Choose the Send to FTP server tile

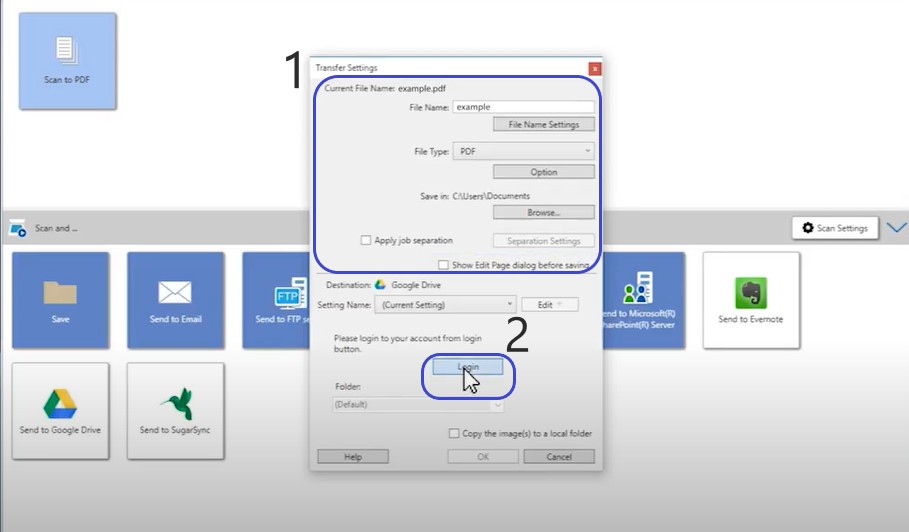pyautogui.click(x=275, y=299)
